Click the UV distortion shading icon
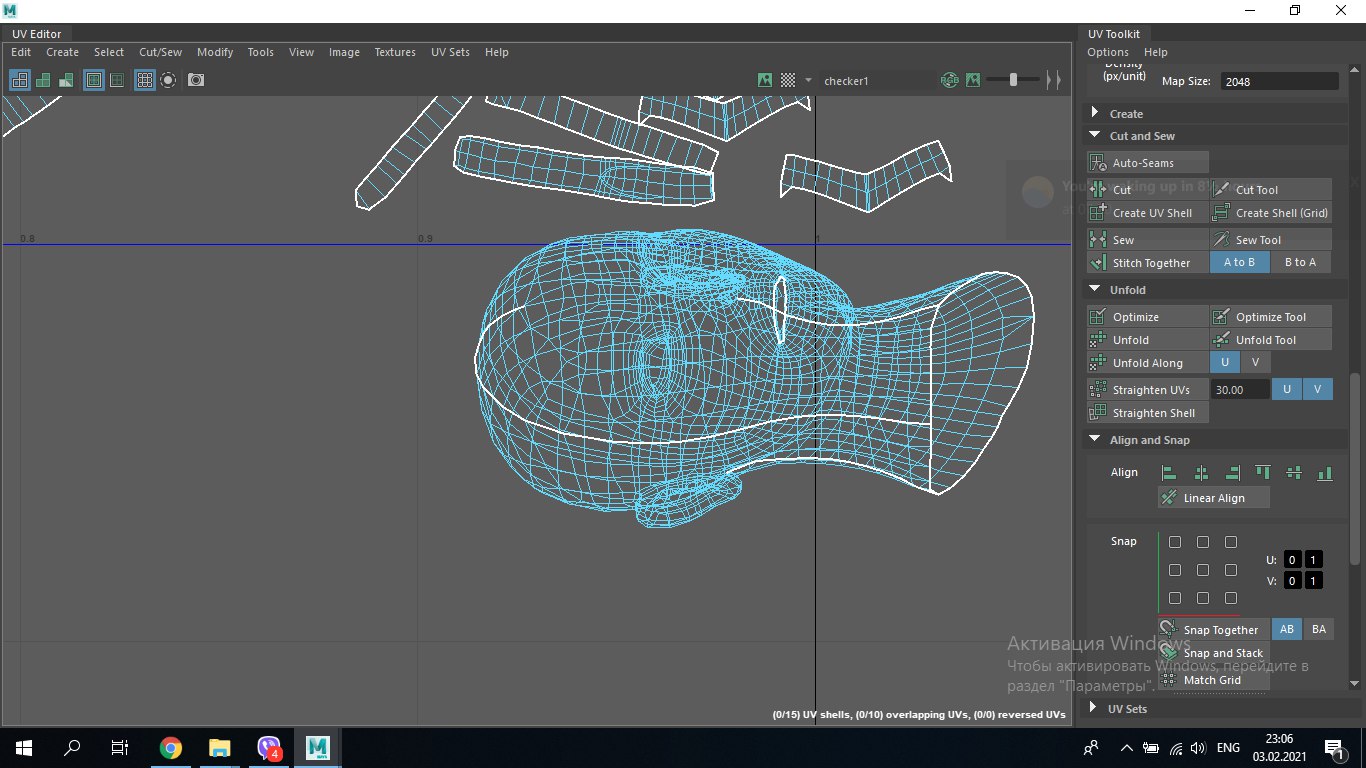 64,80
